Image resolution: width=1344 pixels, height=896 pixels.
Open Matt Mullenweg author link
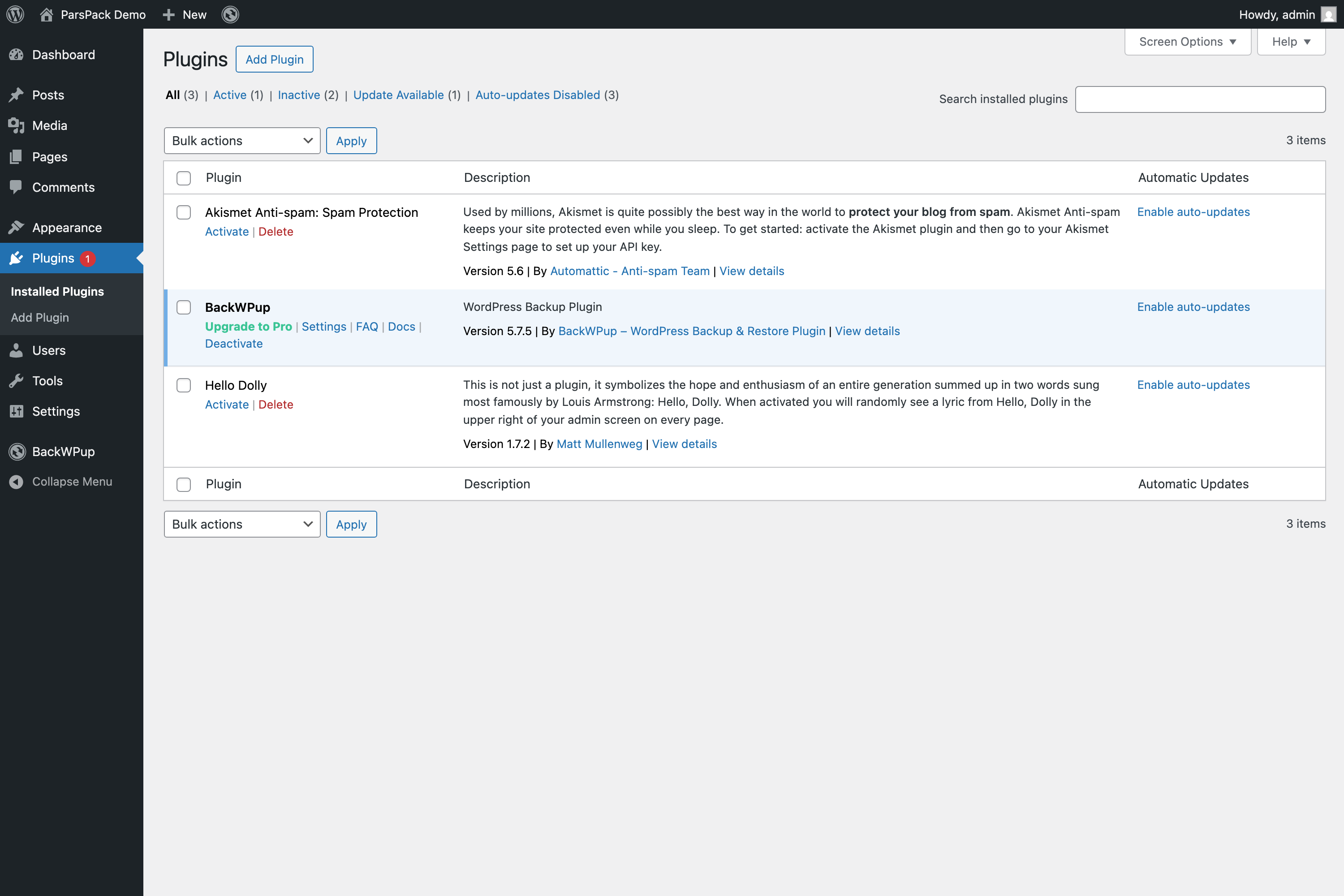coord(599,444)
